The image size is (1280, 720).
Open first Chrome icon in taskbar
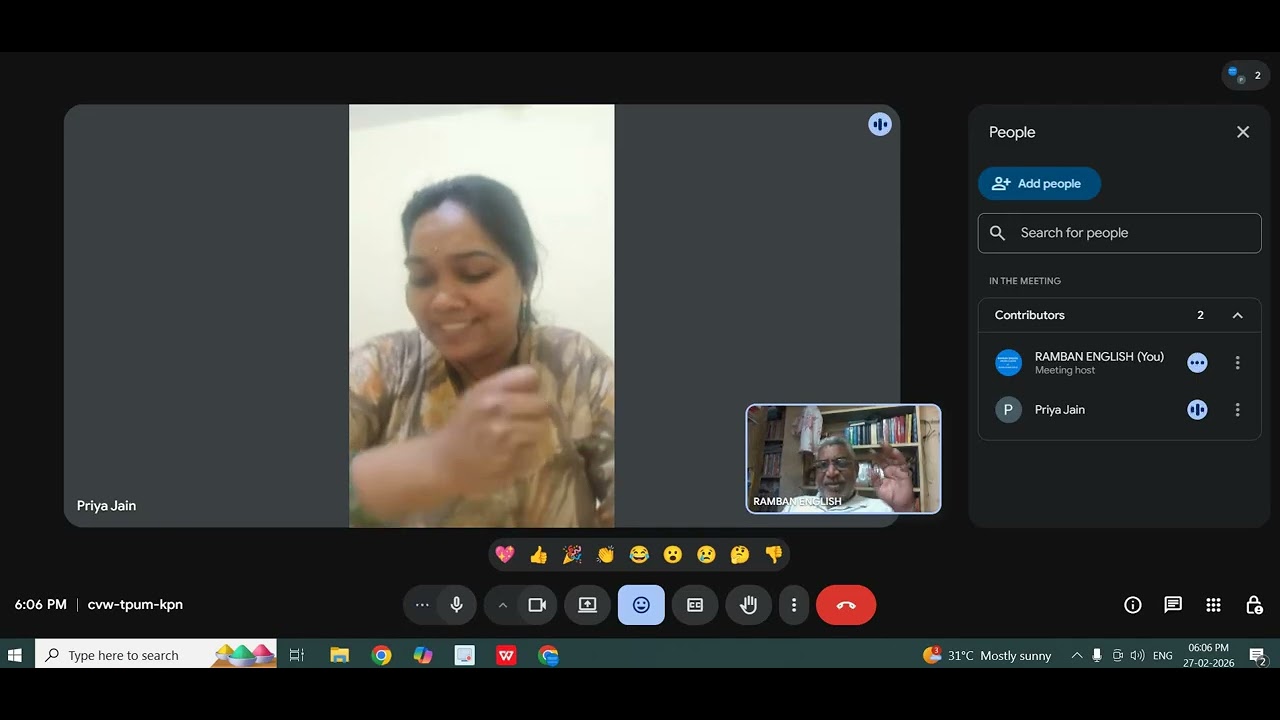pos(381,655)
